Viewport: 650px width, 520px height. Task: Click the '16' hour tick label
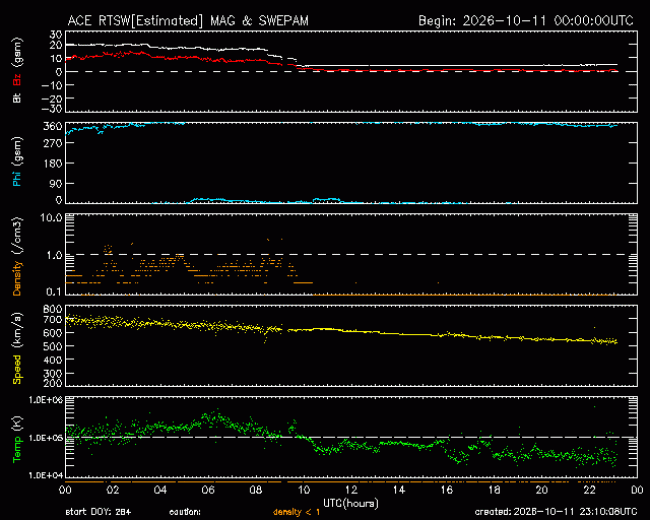point(446,490)
